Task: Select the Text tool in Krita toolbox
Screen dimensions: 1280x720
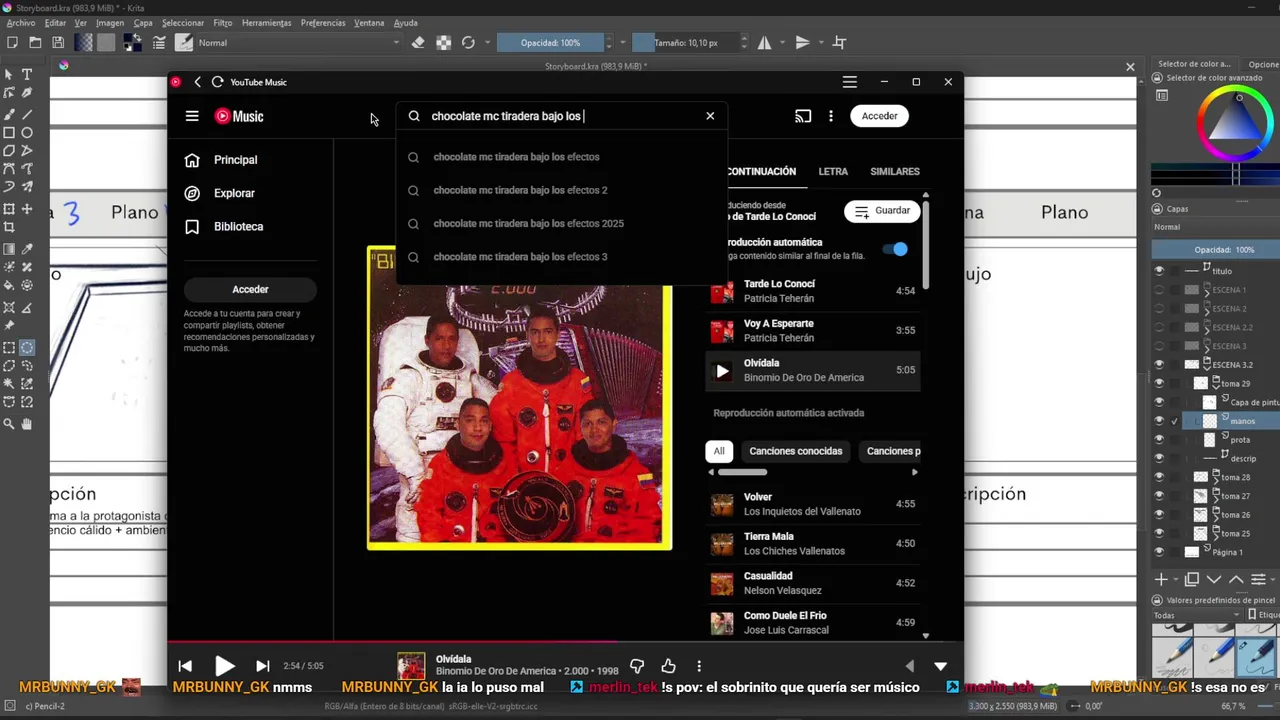Action: point(27,74)
